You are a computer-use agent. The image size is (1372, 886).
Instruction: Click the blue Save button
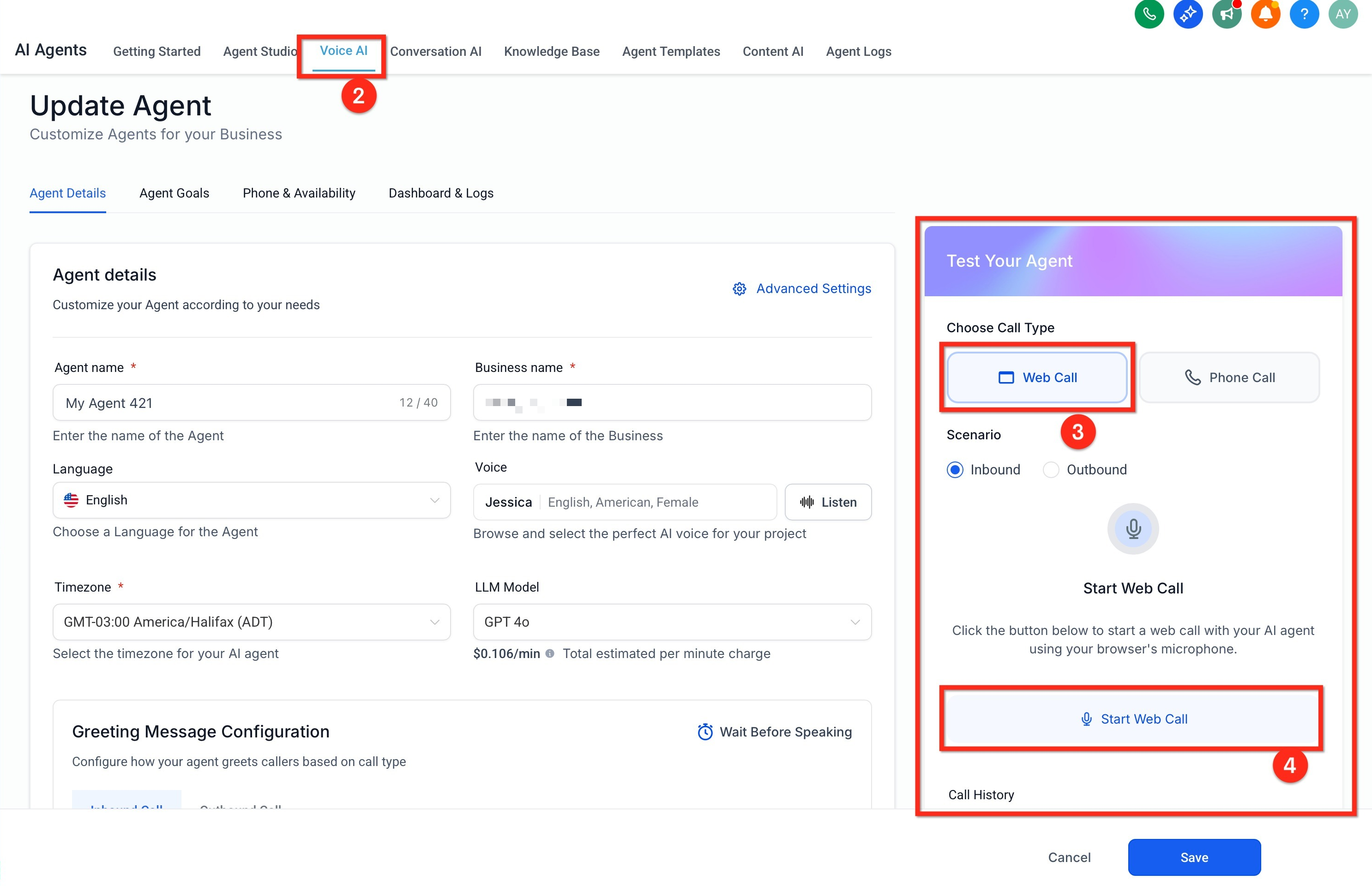(1194, 857)
